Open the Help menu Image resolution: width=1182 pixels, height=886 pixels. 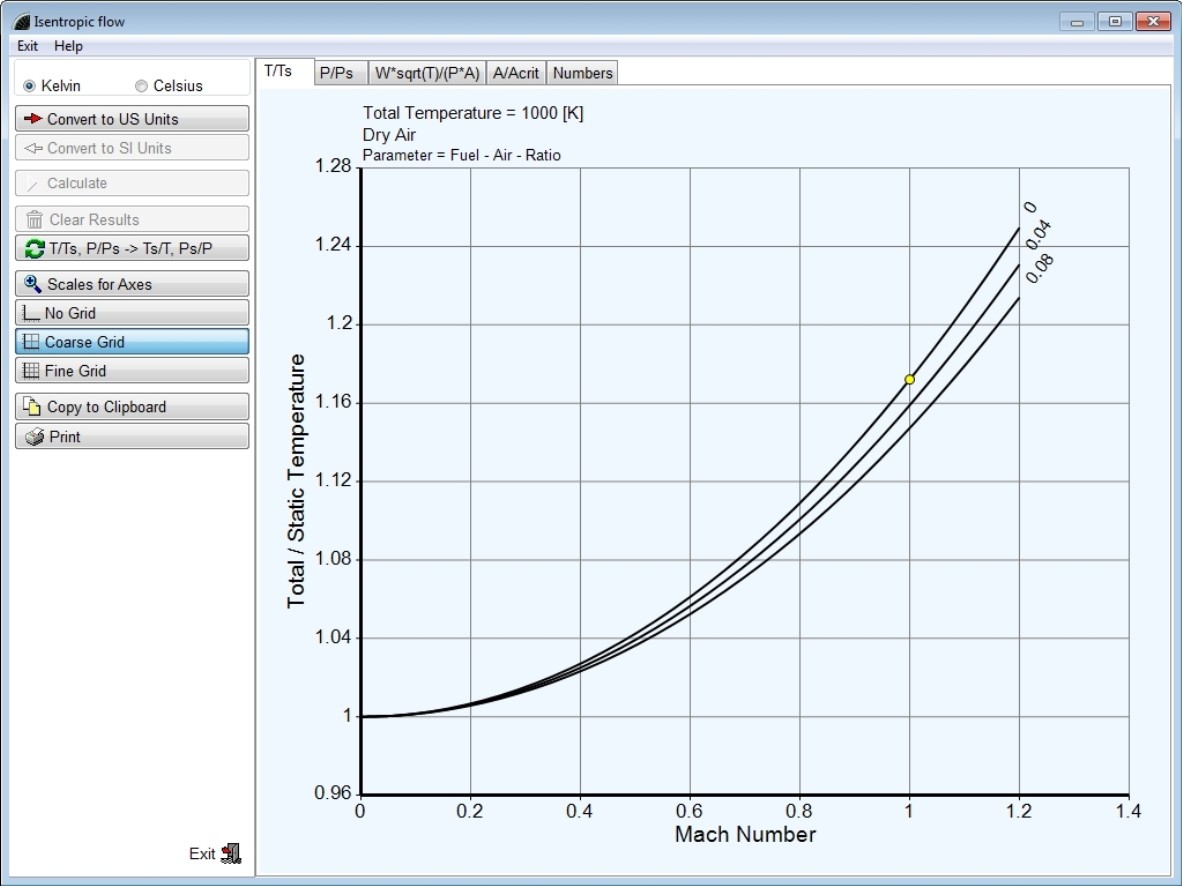69,46
